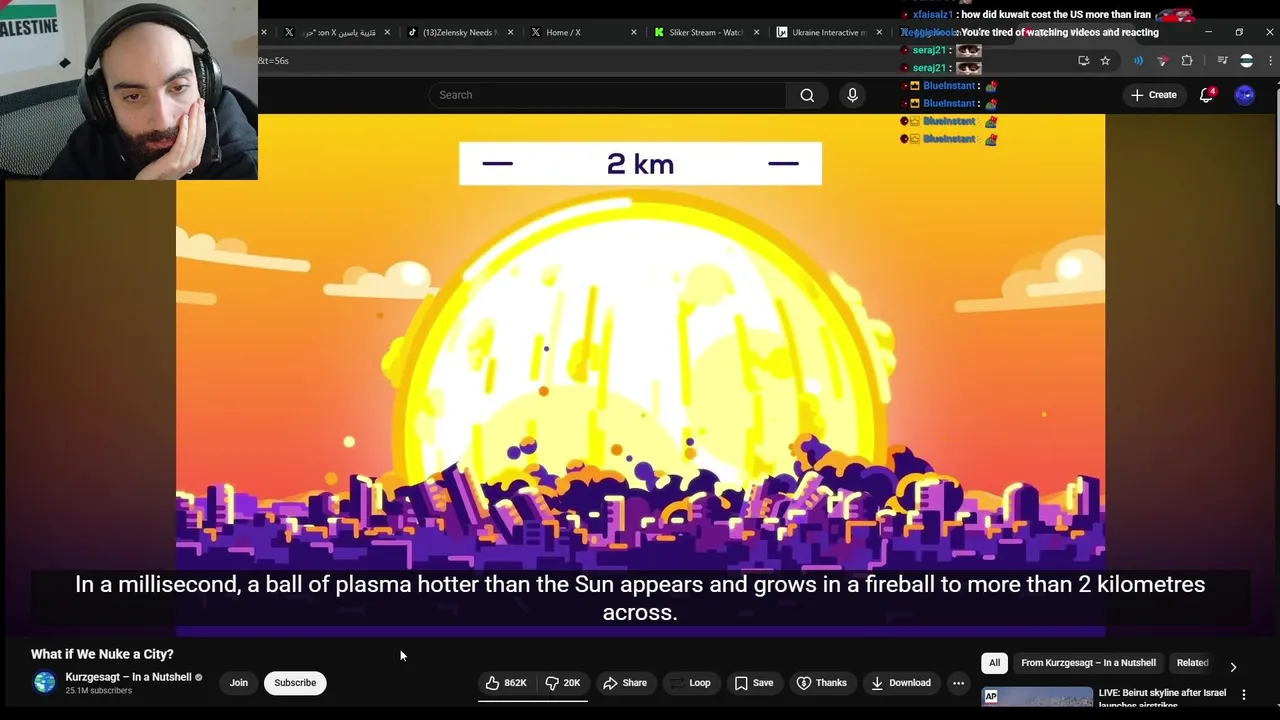Open browser Extensions puzzle icon

tap(1187, 61)
